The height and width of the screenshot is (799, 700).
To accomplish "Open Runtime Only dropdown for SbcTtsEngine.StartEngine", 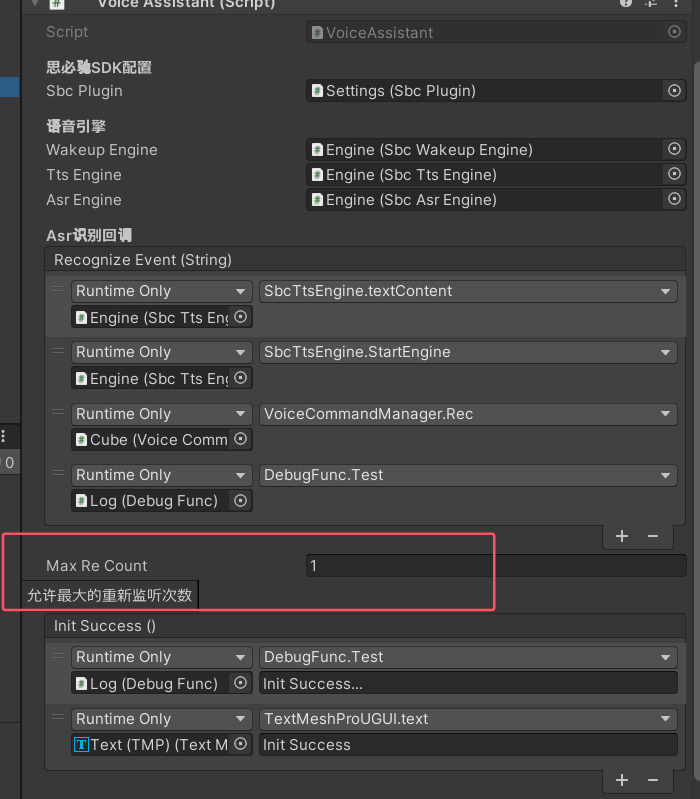I will 161,352.
